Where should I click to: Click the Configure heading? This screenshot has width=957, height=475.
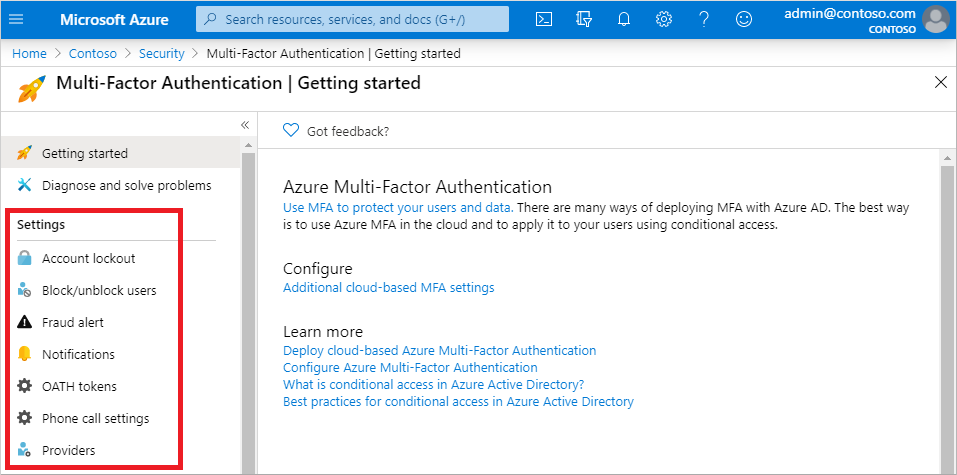click(318, 269)
